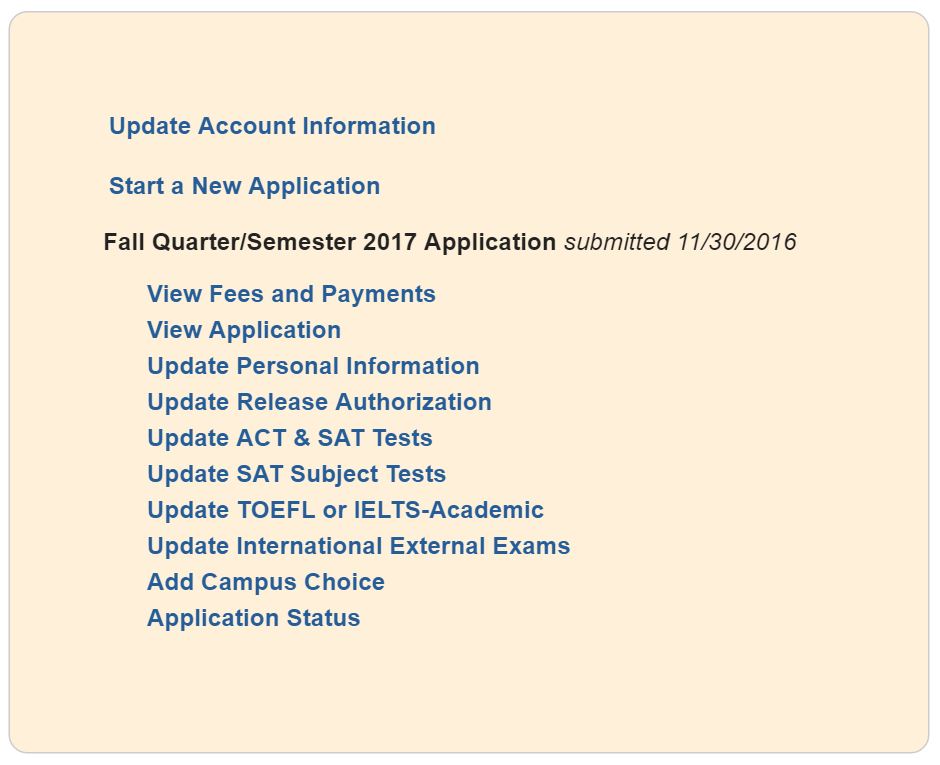Select Update TOEFL or IELTS-Academic
940x765 pixels.
tap(346, 510)
